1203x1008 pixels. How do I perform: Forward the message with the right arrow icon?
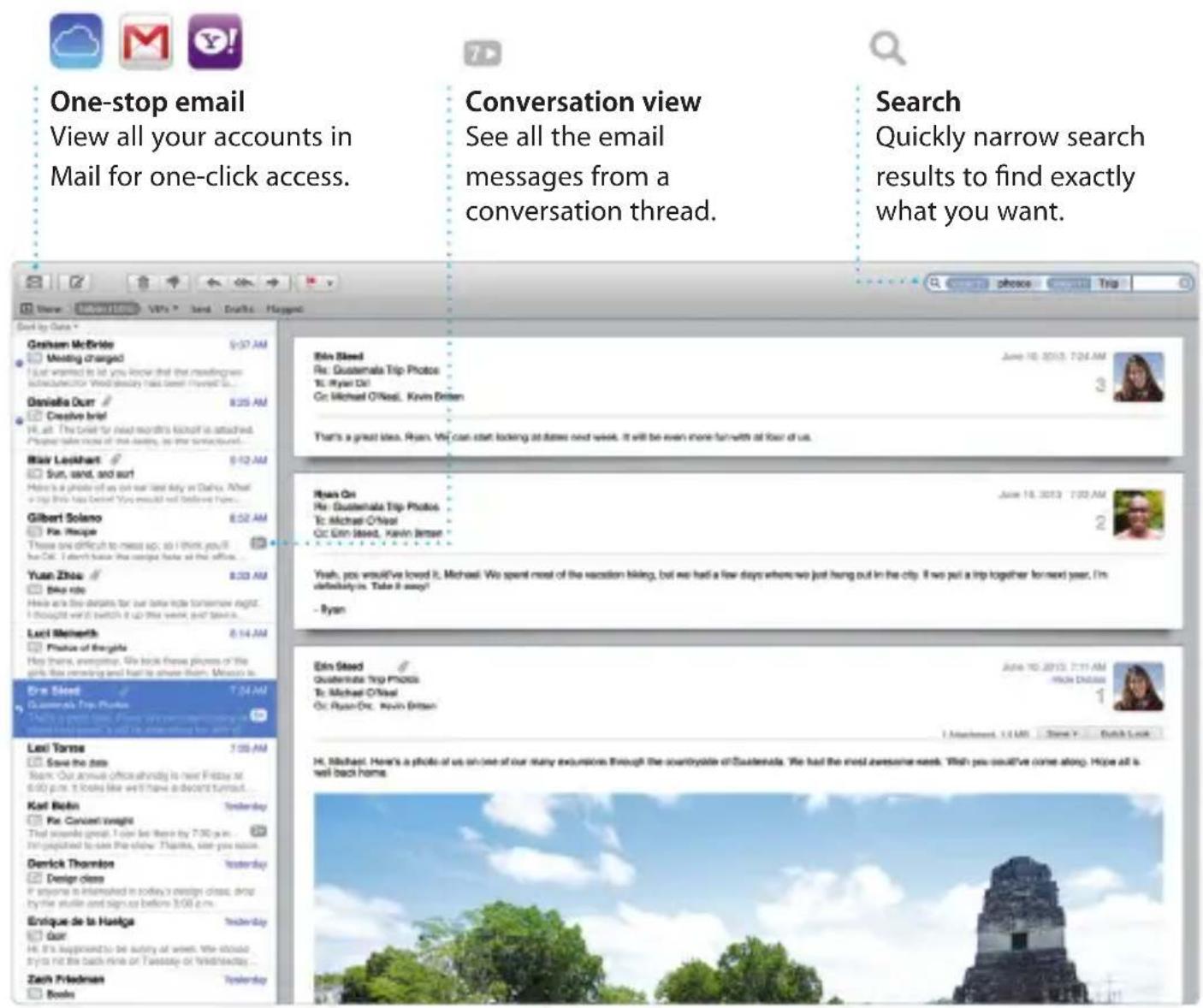(273, 282)
